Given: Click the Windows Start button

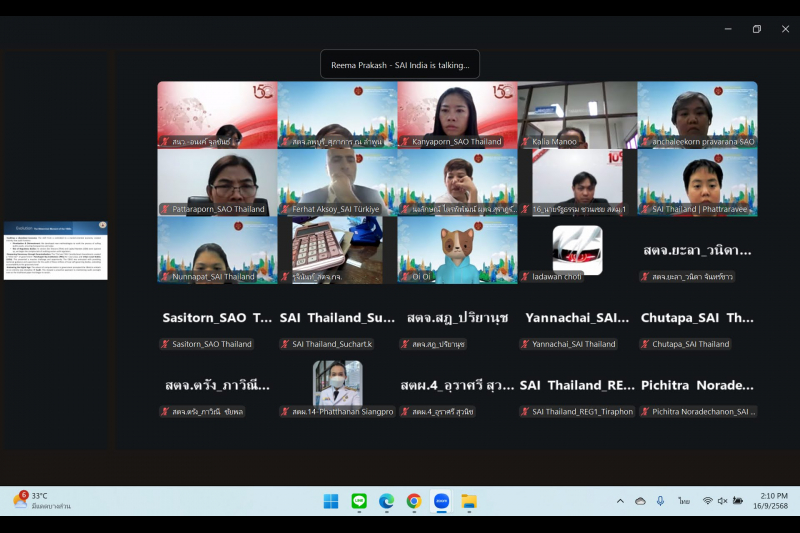Looking at the screenshot, I should click(x=331, y=501).
